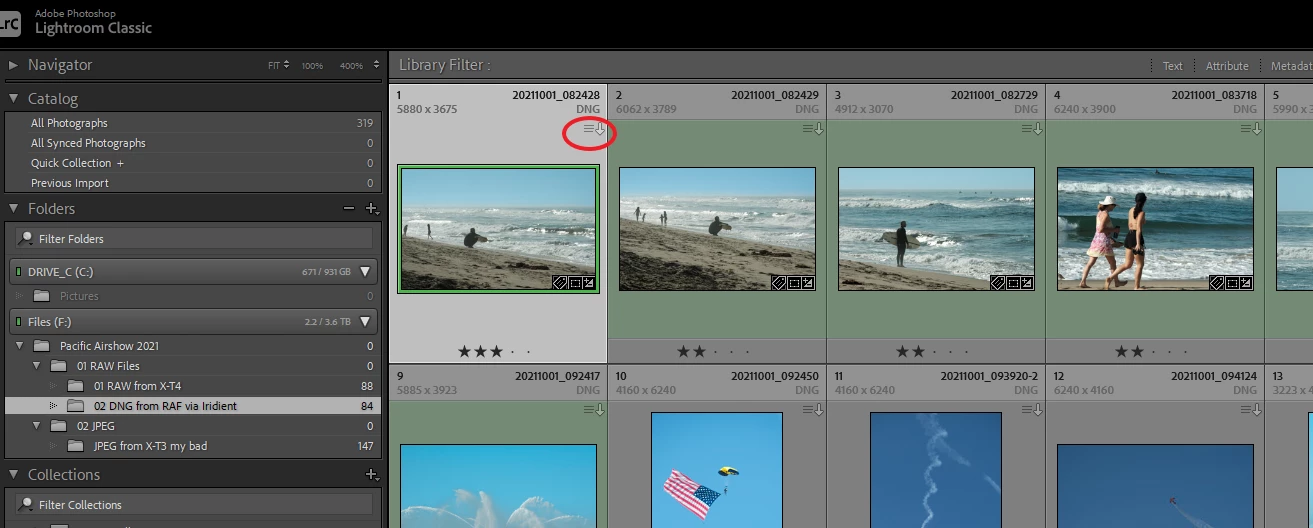
Task: Click the metadata update badge on photo 20211001_082428
Action: [x=594, y=129]
